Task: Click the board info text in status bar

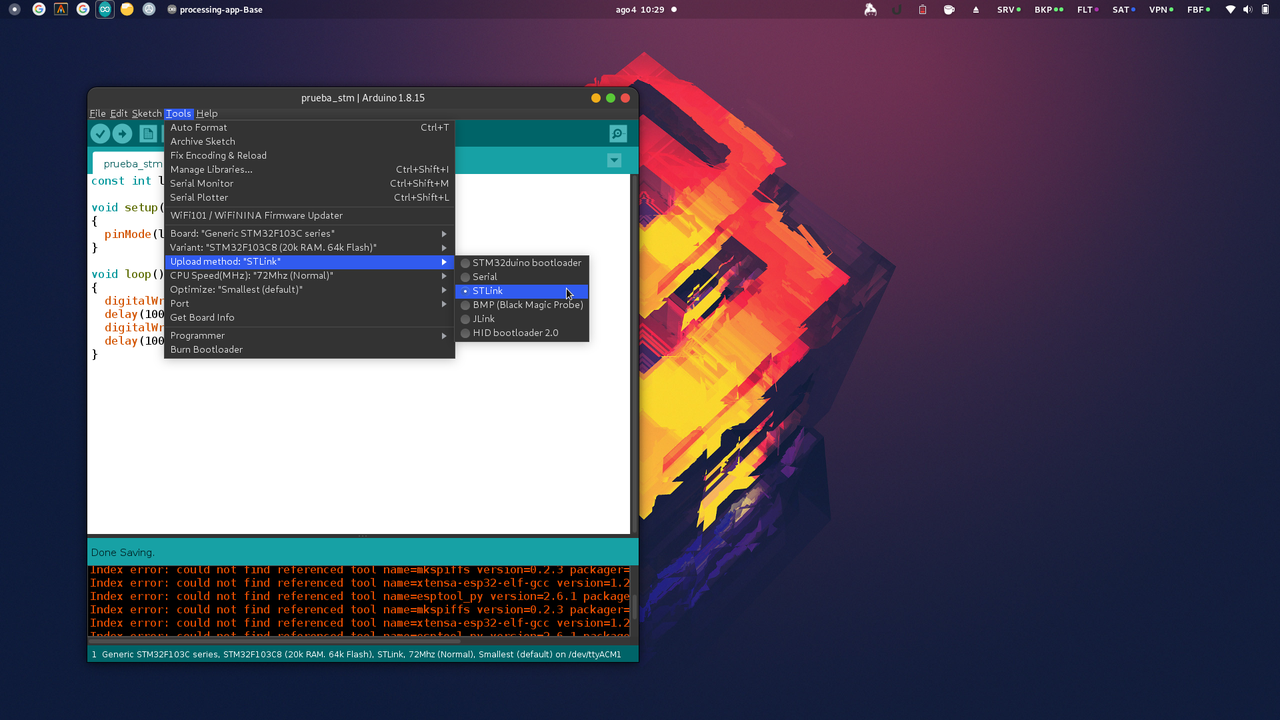Action: tap(361, 655)
